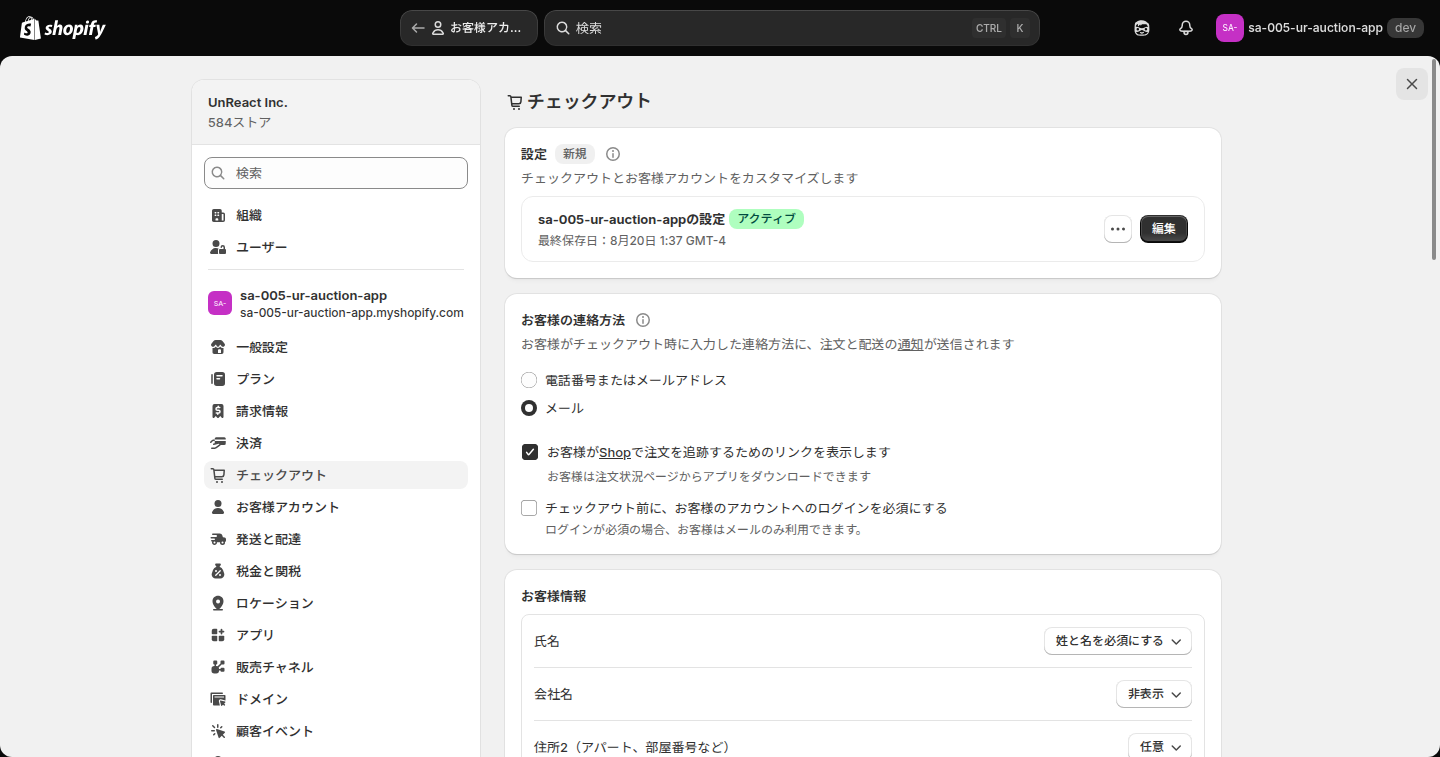Close the settings panel with X
1440x757 pixels.
coord(1412,84)
